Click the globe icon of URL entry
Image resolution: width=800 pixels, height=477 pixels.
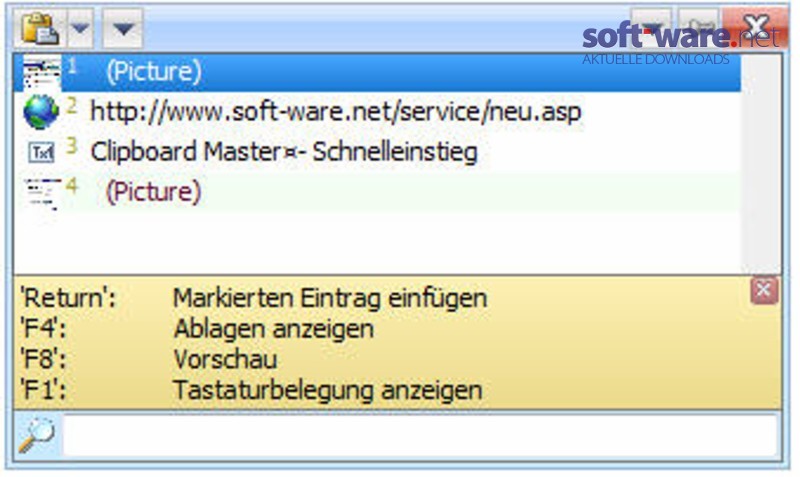tap(41, 112)
